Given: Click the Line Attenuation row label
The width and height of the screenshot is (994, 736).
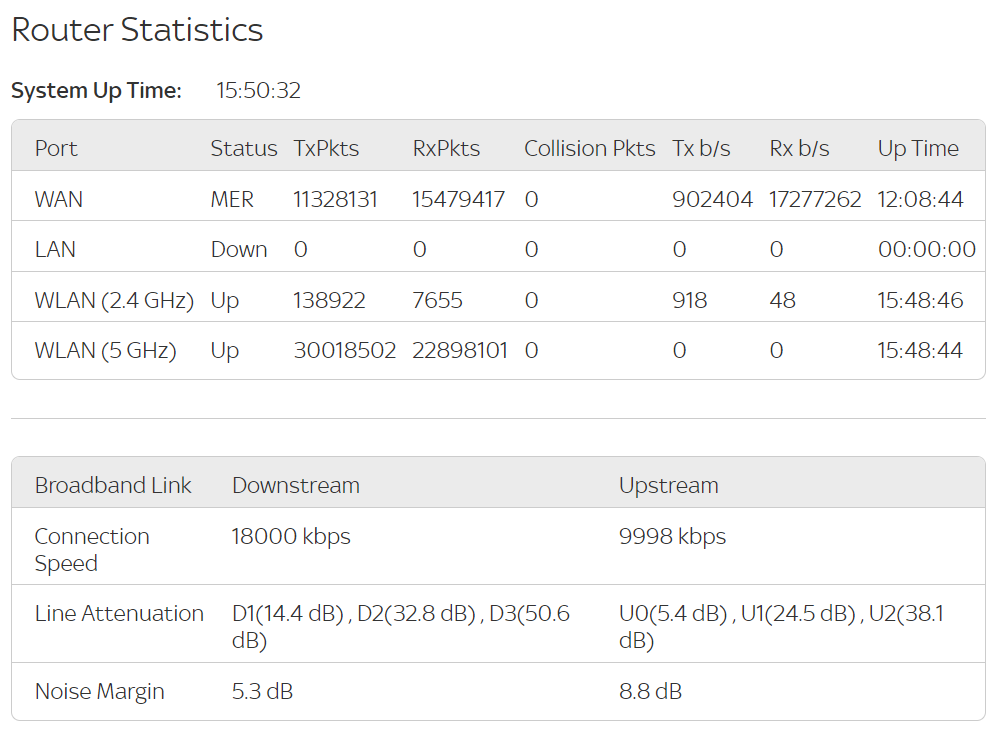Looking at the screenshot, I should pos(119,614).
